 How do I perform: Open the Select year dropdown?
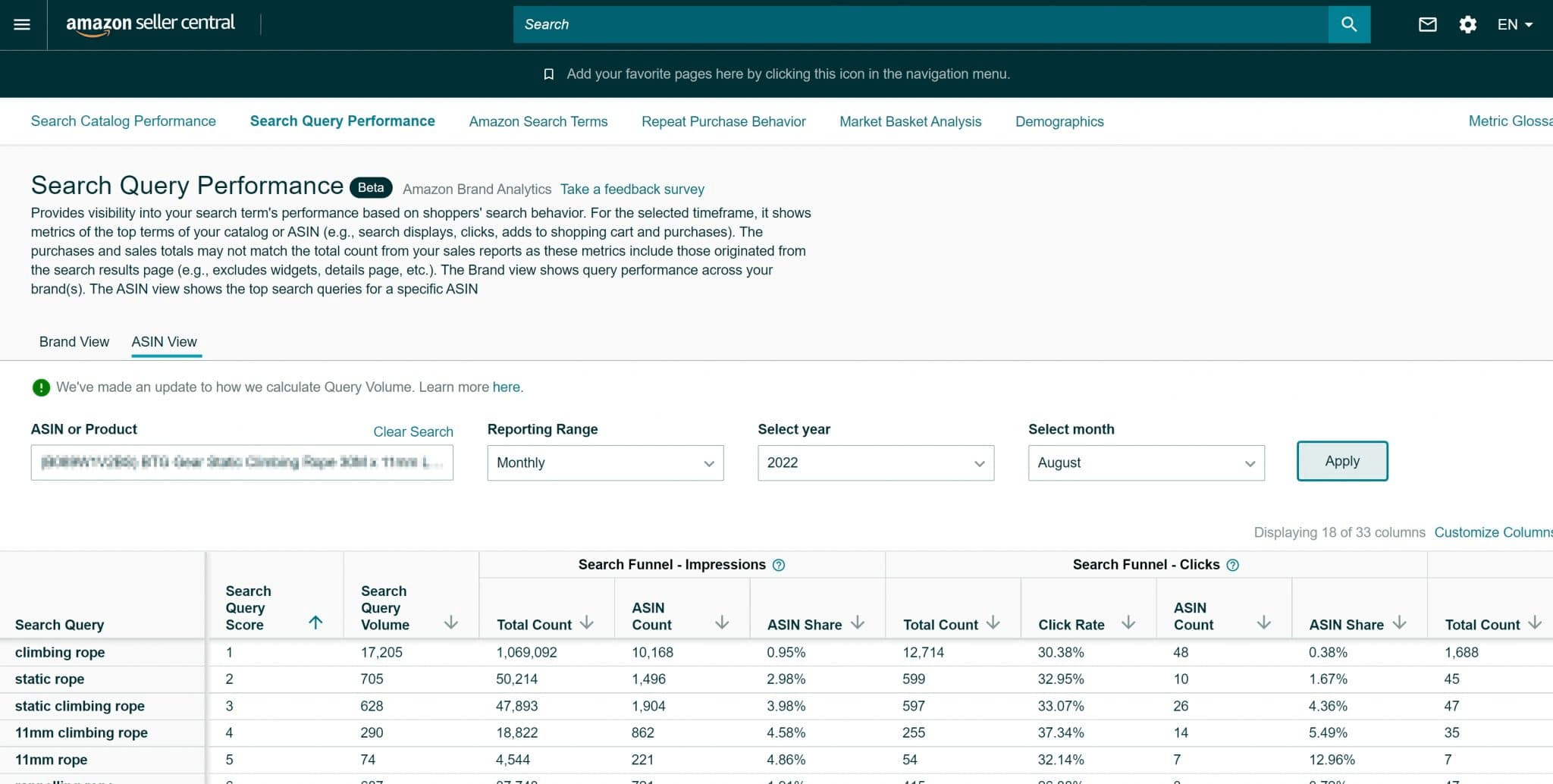875,463
